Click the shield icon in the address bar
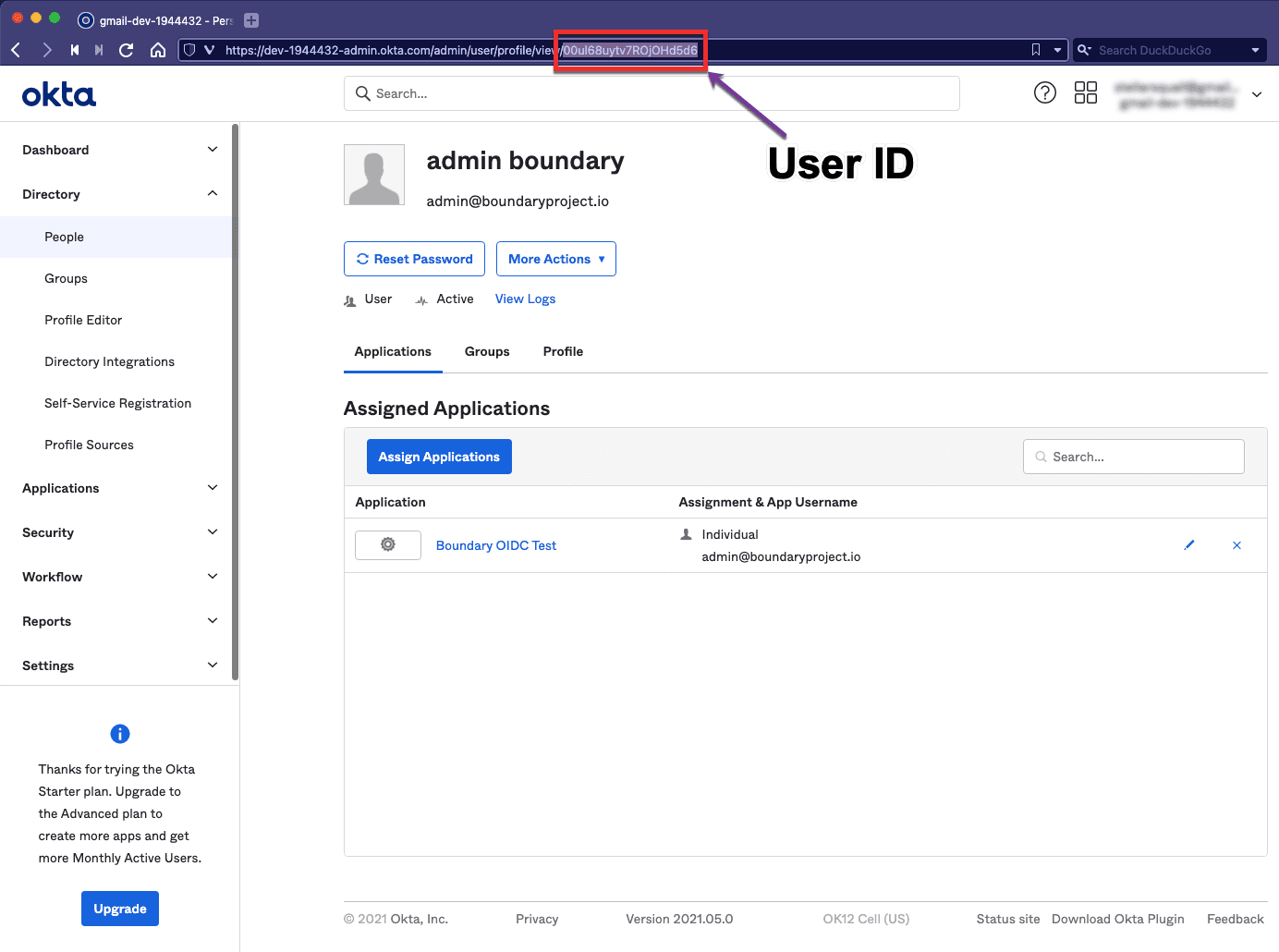 point(189,50)
